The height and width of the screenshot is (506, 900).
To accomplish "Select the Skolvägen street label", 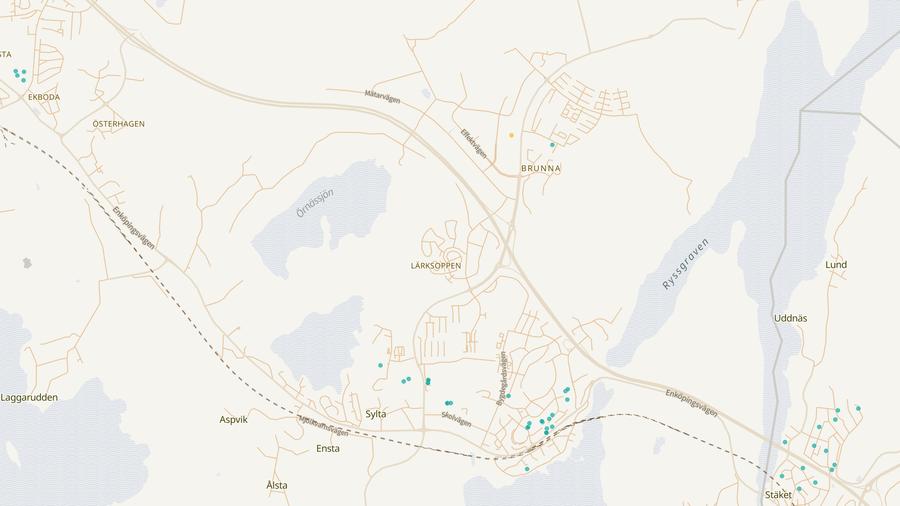I will [x=456, y=420].
